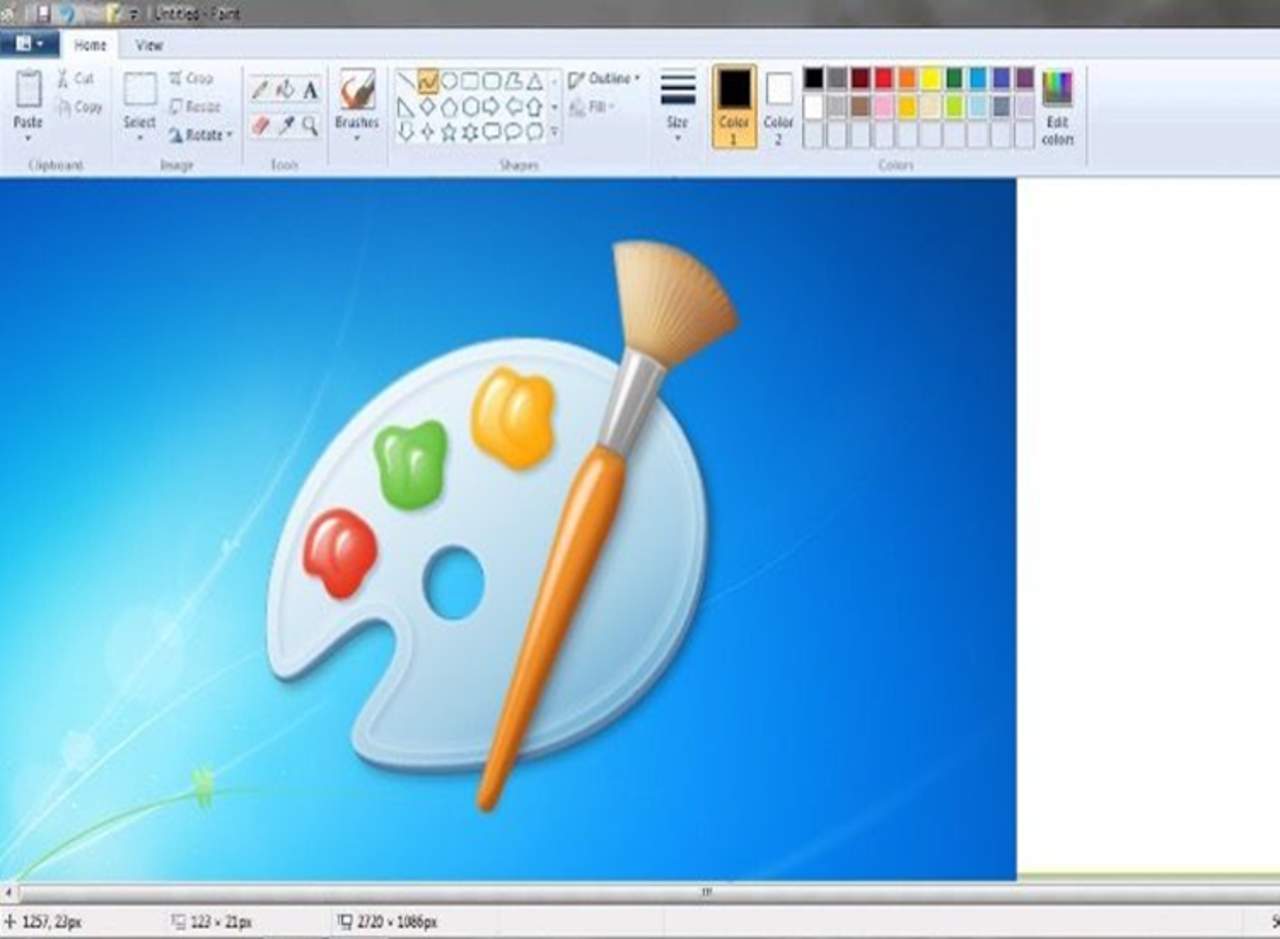This screenshot has height=939, width=1280.
Task: Choose the five-point star shape
Action: coord(448,132)
